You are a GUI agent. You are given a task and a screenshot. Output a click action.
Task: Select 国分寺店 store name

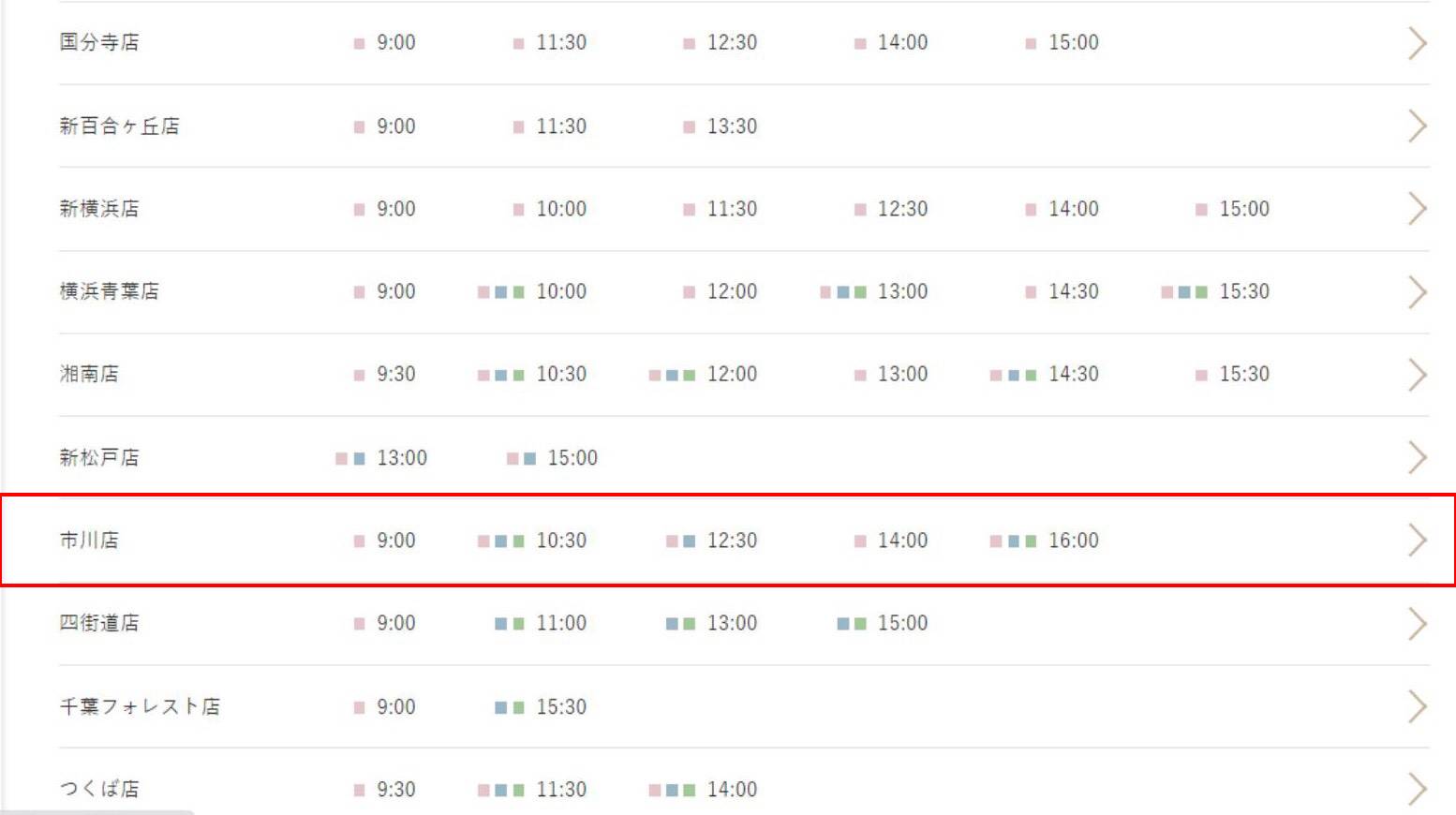(99, 42)
